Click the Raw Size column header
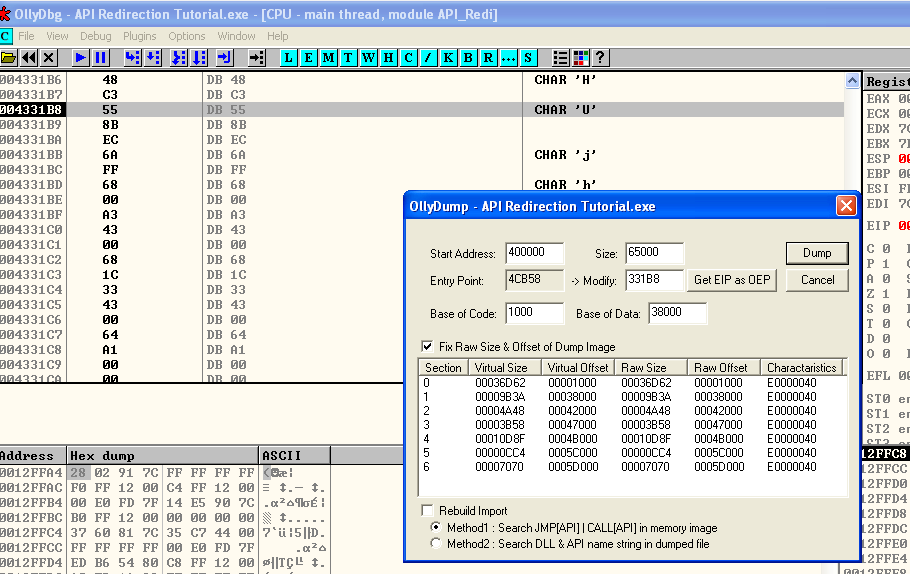The width and height of the screenshot is (910, 574). [651, 367]
